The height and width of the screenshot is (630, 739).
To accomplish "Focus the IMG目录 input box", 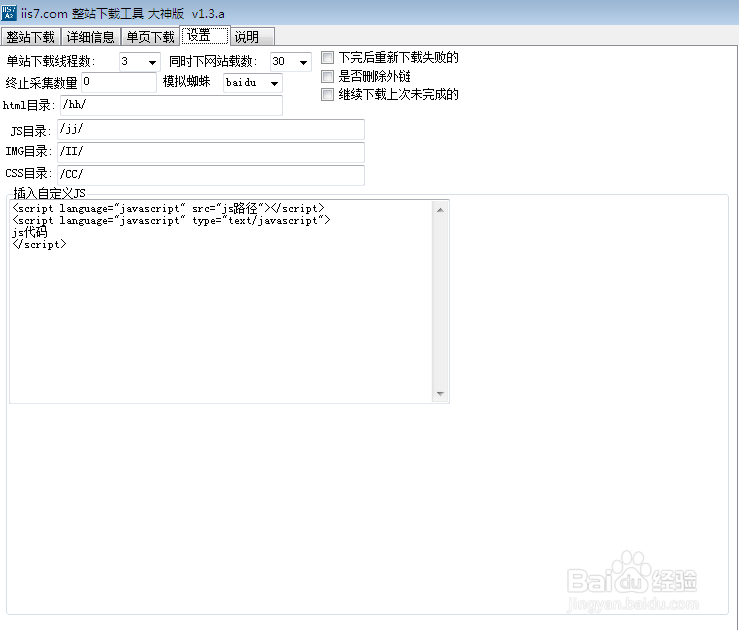I will (211, 152).
